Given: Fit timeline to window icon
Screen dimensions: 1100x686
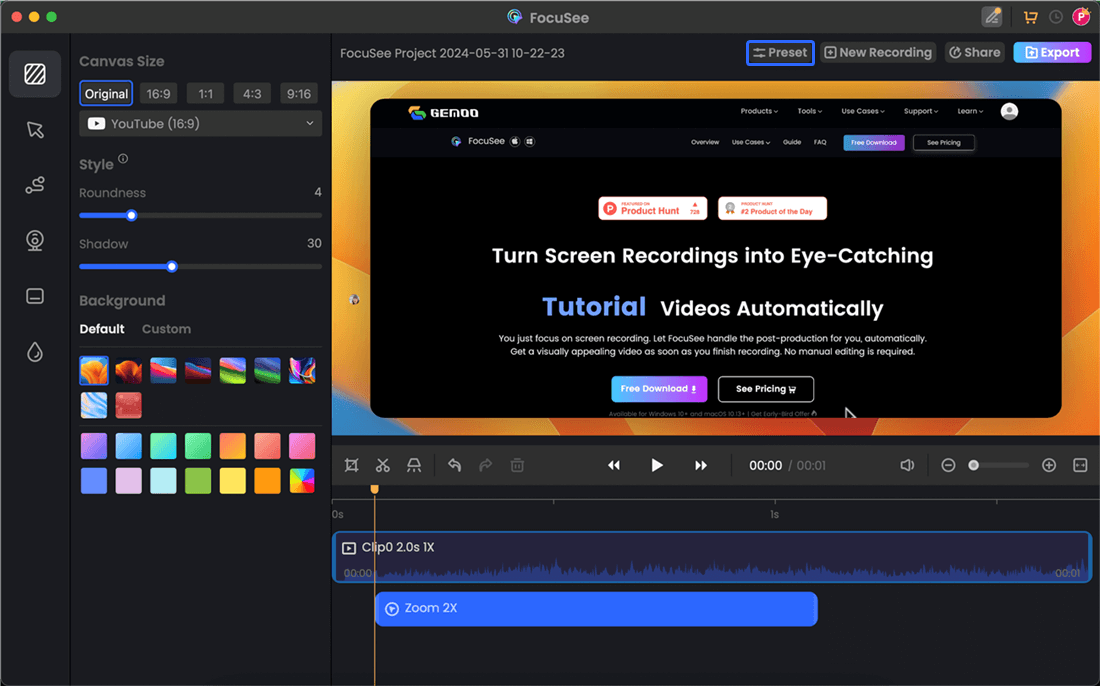Looking at the screenshot, I should tap(1080, 465).
